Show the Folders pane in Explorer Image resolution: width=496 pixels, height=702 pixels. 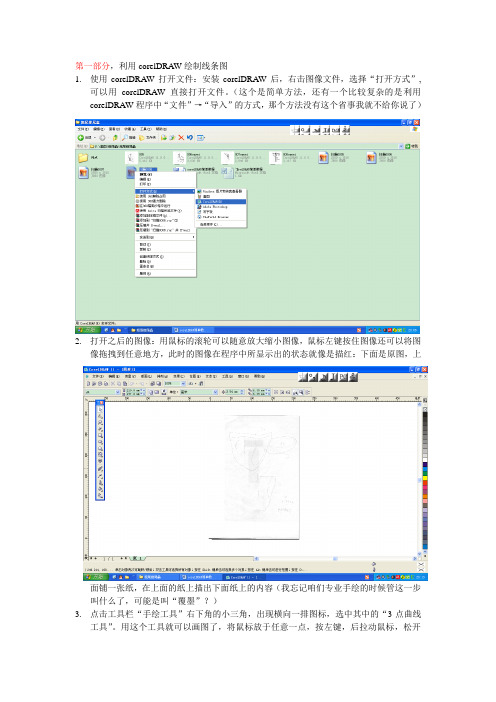click(148, 137)
